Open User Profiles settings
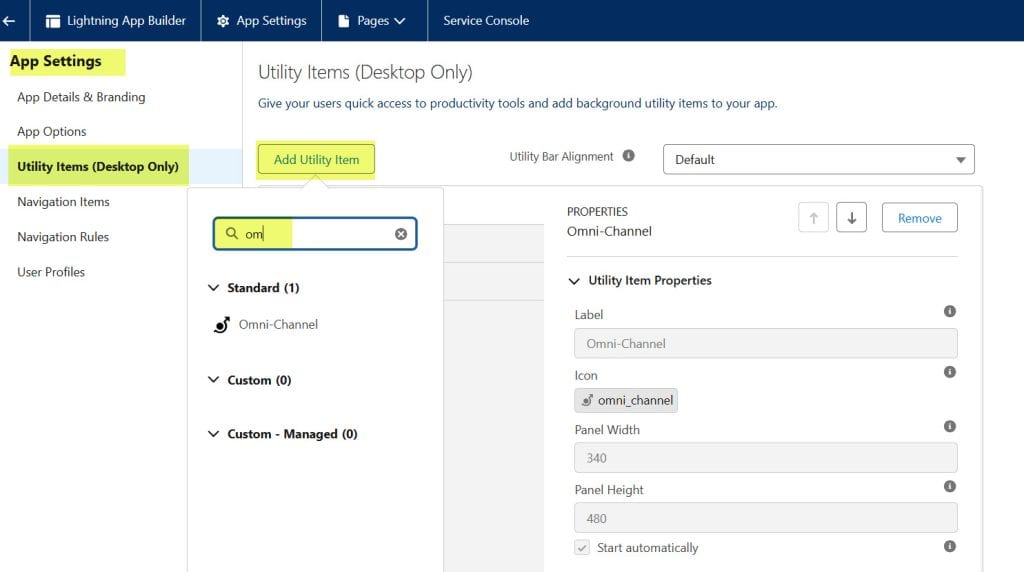This screenshot has height=572, width=1024. point(51,272)
